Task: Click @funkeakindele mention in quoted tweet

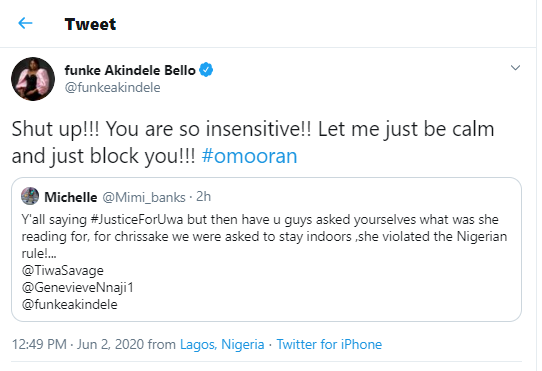Action: click(x=69, y=304)
